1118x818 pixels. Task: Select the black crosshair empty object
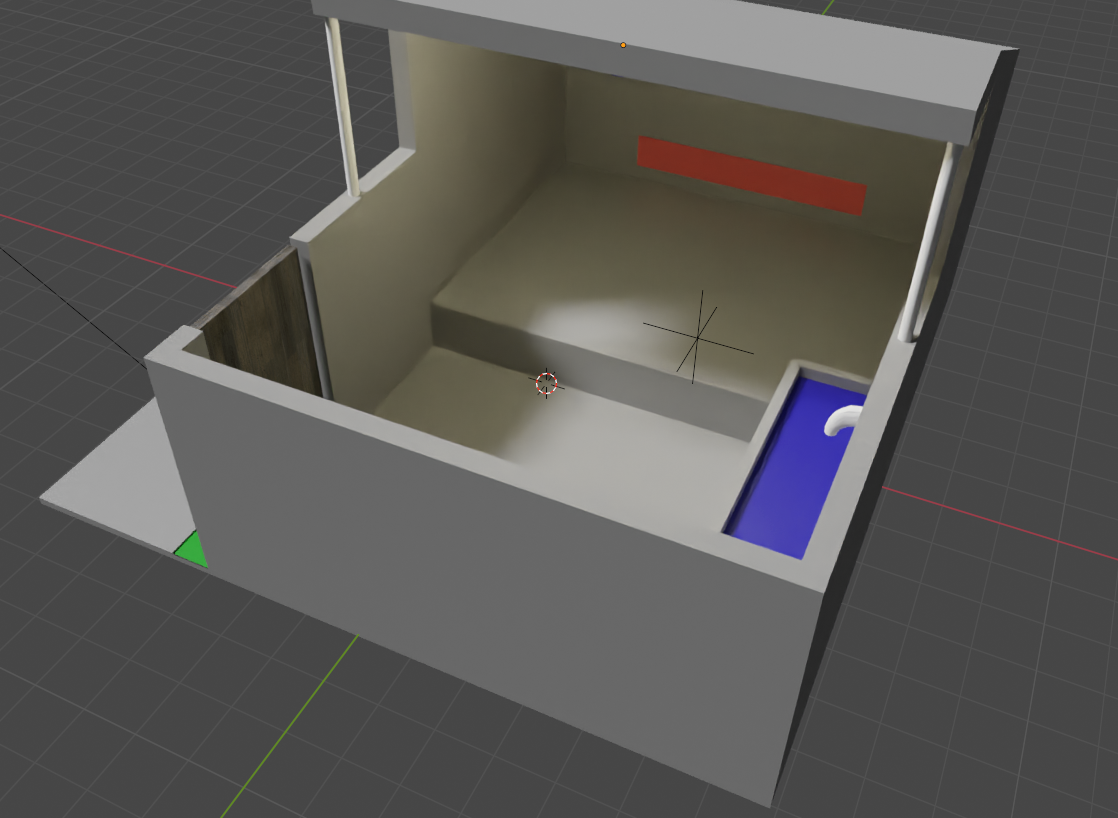698,337
